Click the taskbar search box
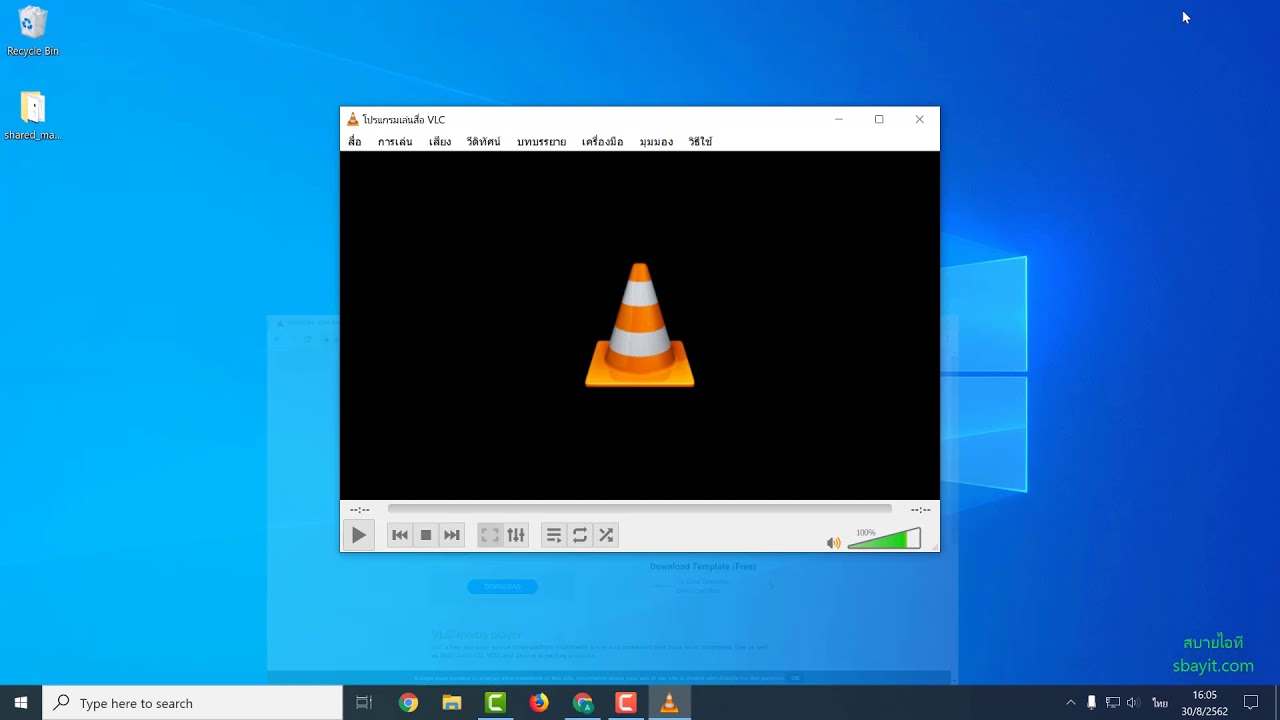The image size is (1280, 720). 192,703
